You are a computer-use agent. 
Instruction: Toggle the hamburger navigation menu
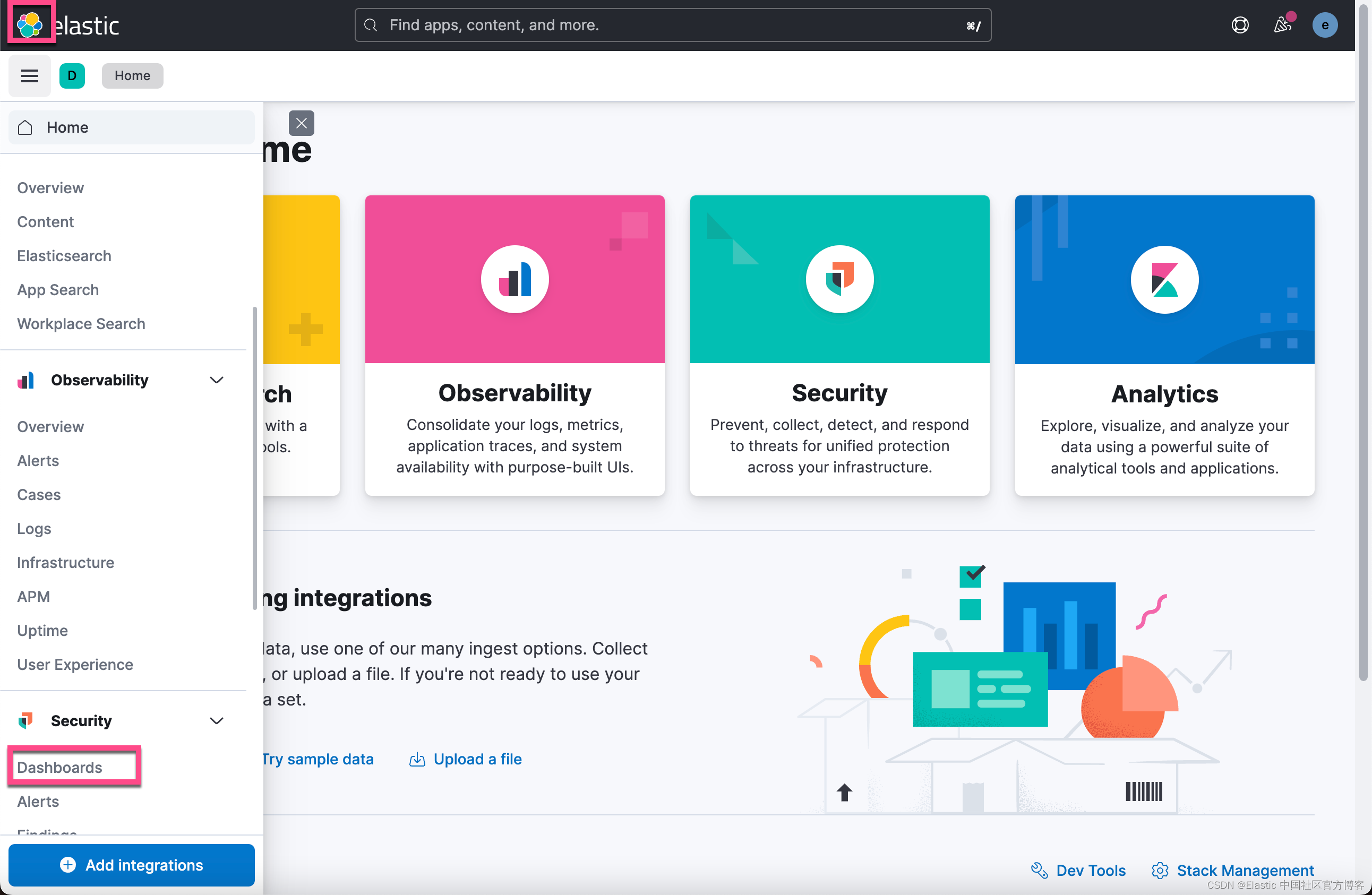29,75
